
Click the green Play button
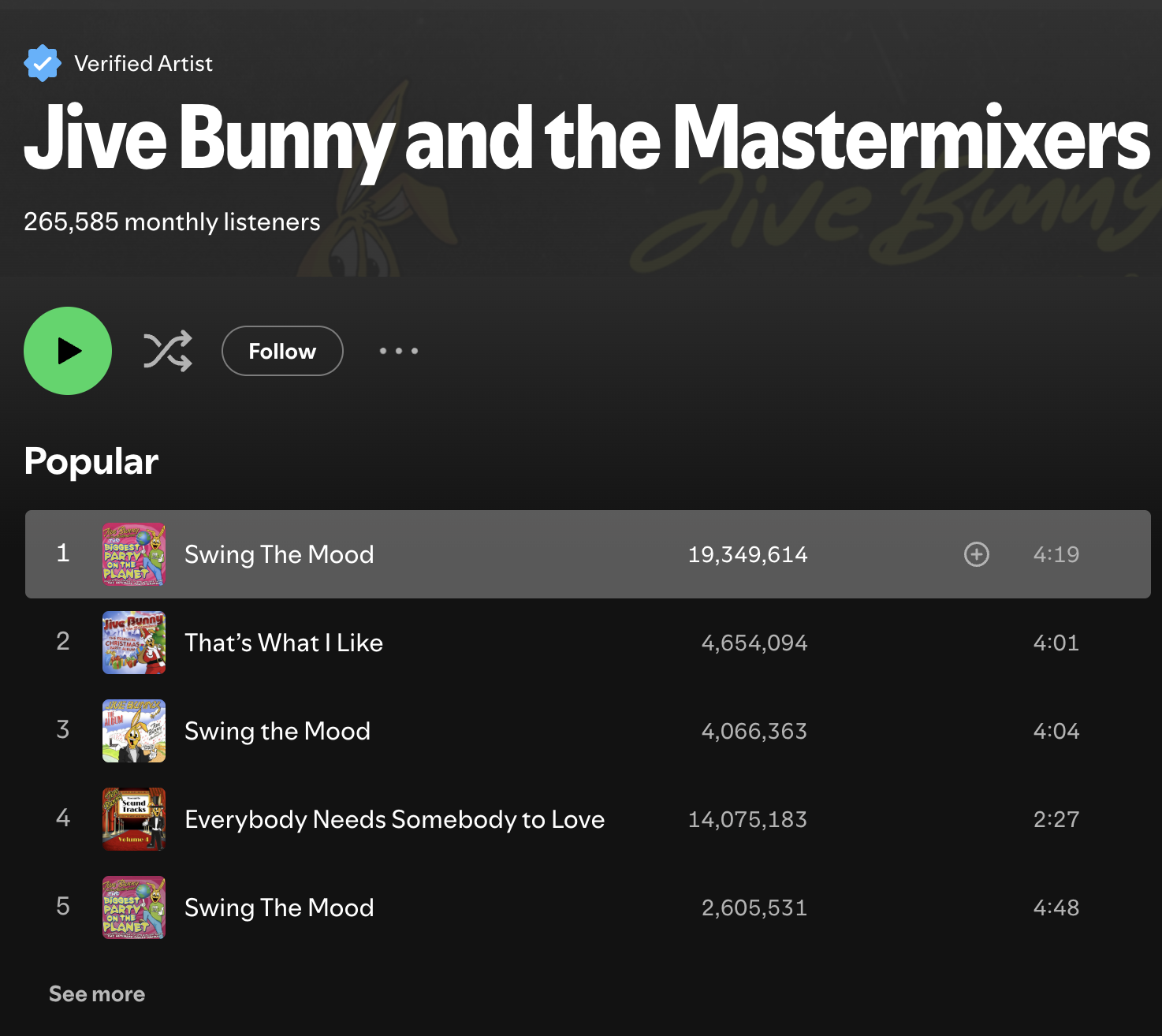coord(68,351)
